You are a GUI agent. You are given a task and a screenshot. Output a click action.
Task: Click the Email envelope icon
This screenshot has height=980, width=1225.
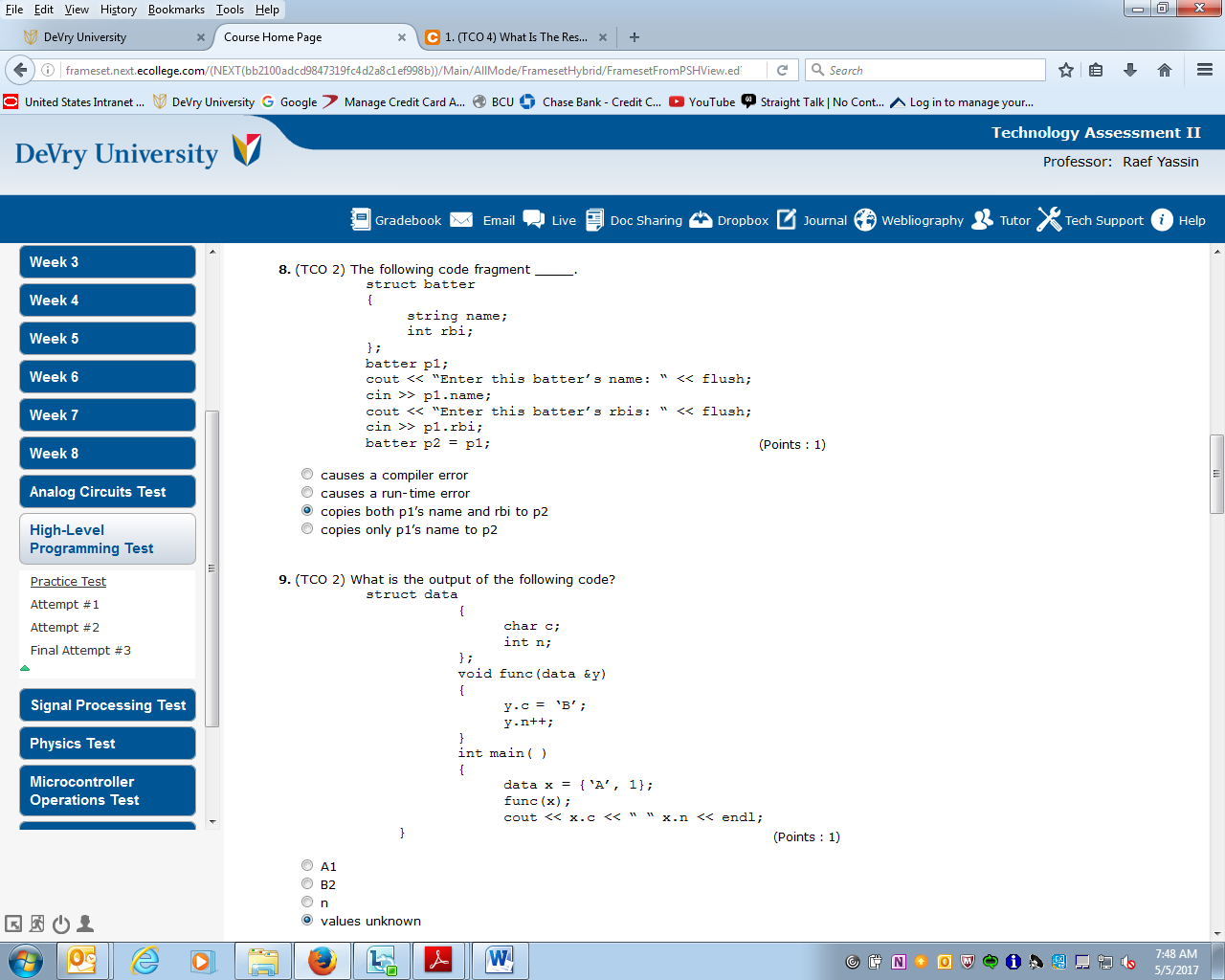(x=462, y=219)
